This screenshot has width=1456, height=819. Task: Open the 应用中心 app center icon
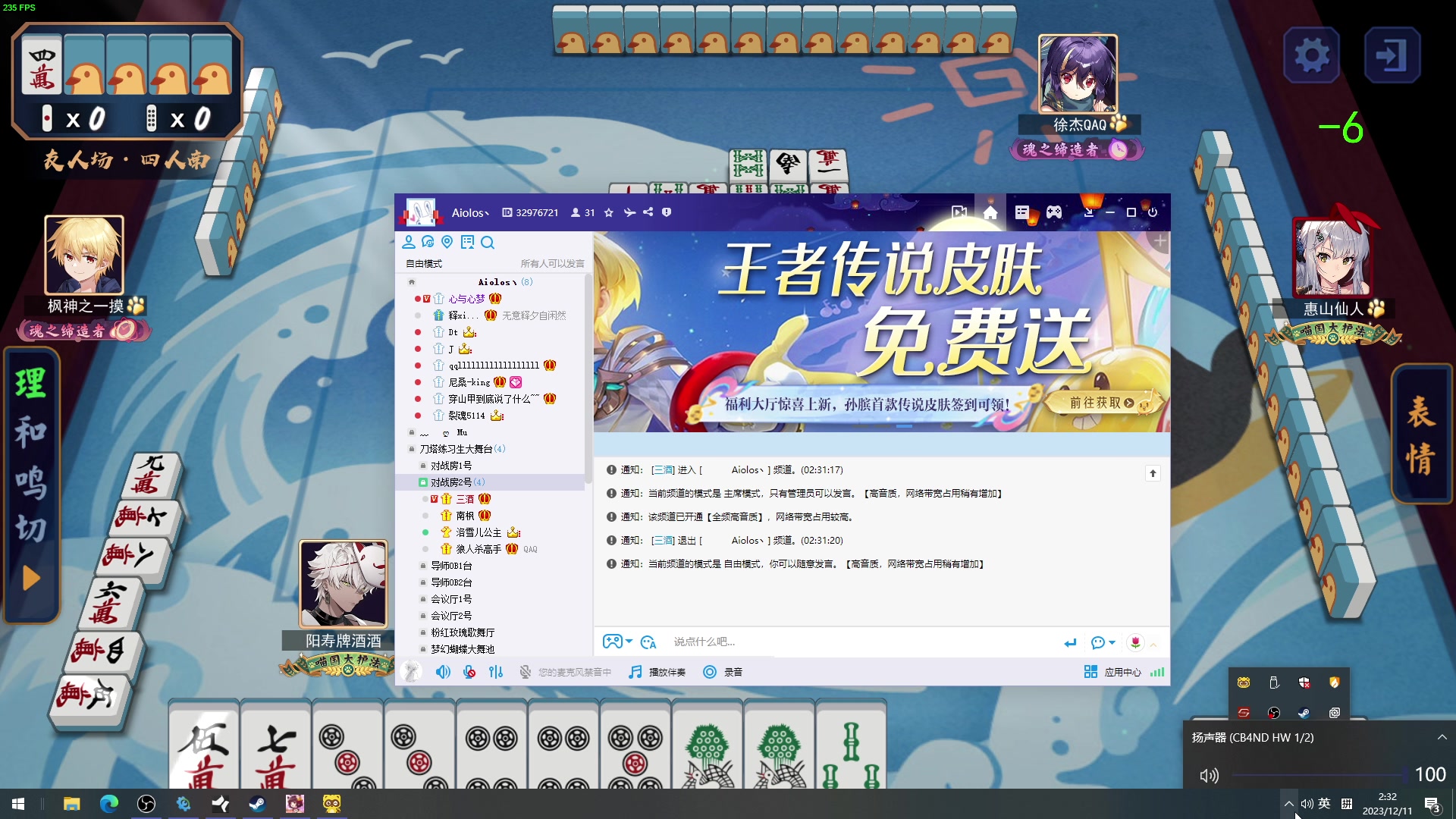[1092, 671]
